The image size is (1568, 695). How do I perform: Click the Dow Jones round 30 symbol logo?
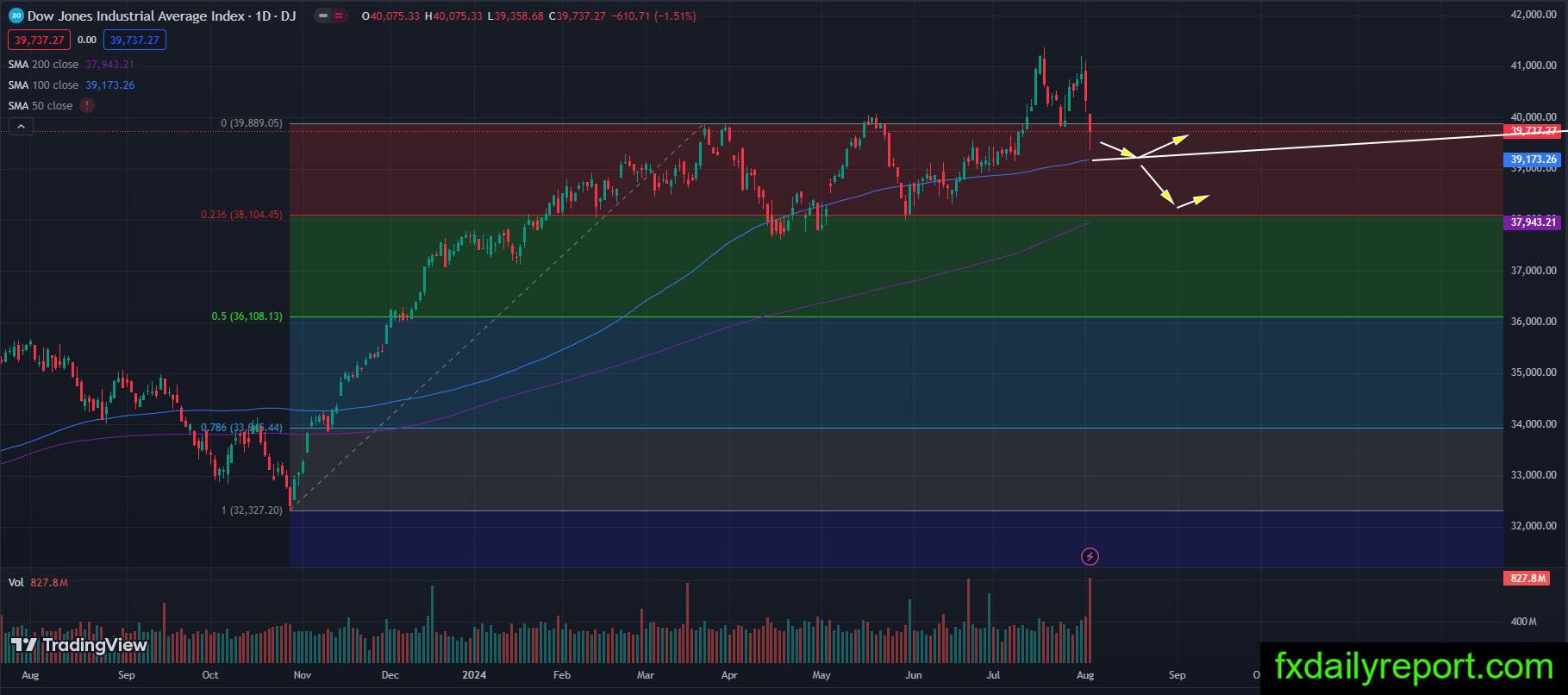click(16, 16)
